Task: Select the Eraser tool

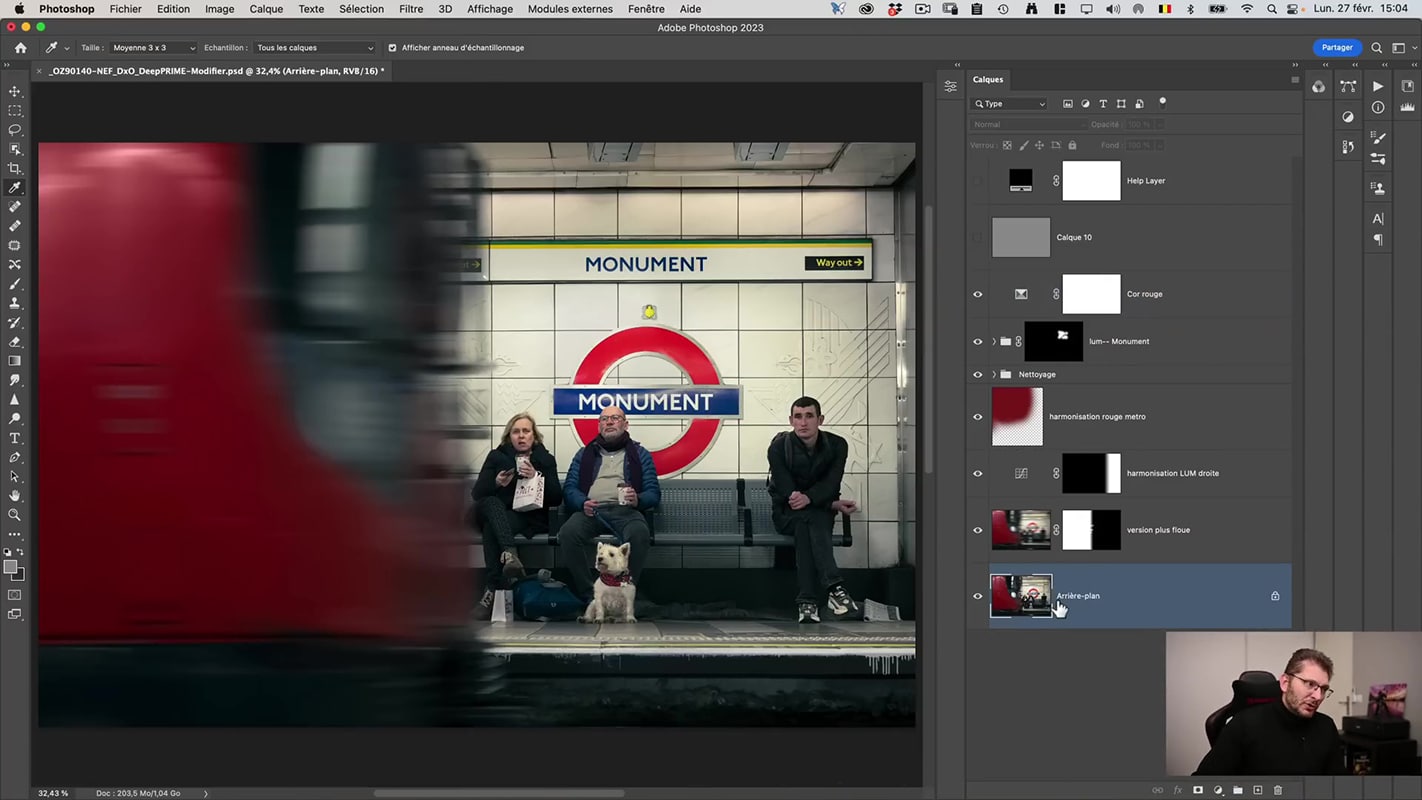Action: (15, 342)
